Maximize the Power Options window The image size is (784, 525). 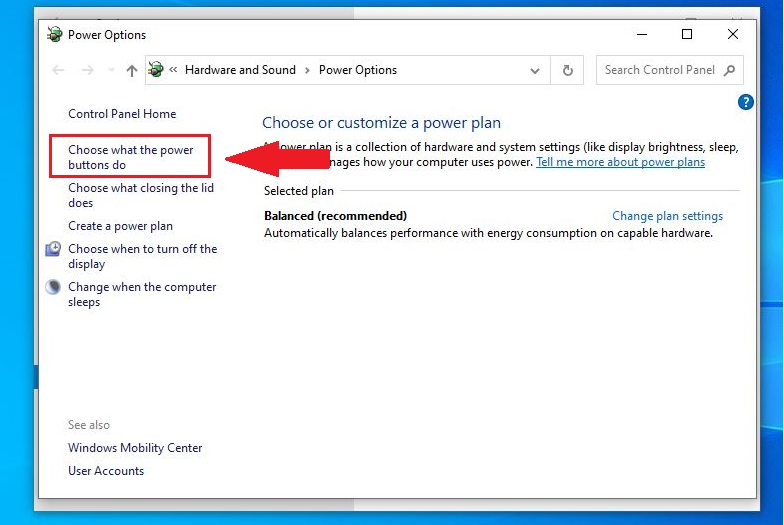[687, 34]
